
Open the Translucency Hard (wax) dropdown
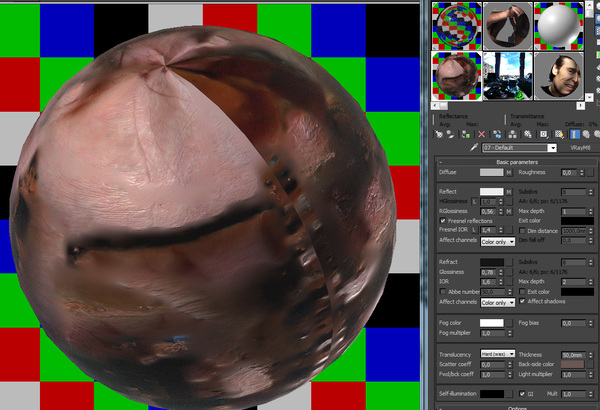click(x=498, y=354)
